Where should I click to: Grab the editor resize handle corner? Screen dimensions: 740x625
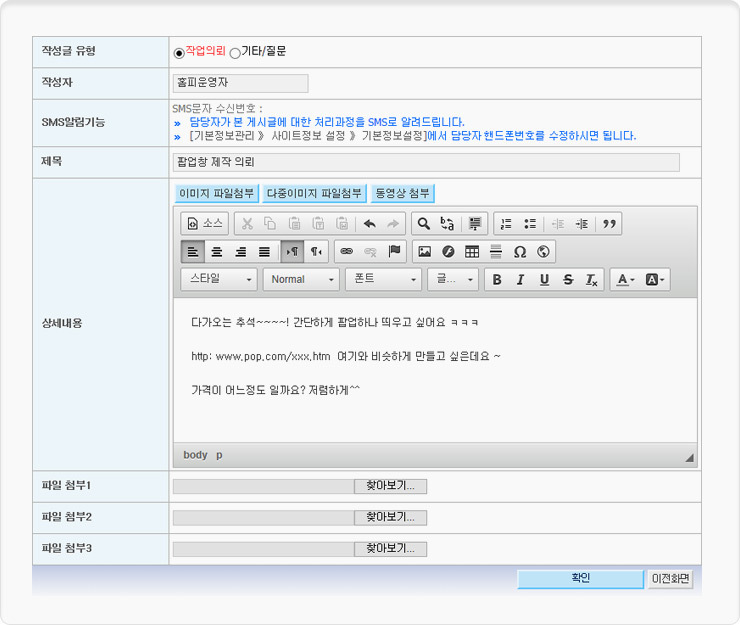[690, 457]
